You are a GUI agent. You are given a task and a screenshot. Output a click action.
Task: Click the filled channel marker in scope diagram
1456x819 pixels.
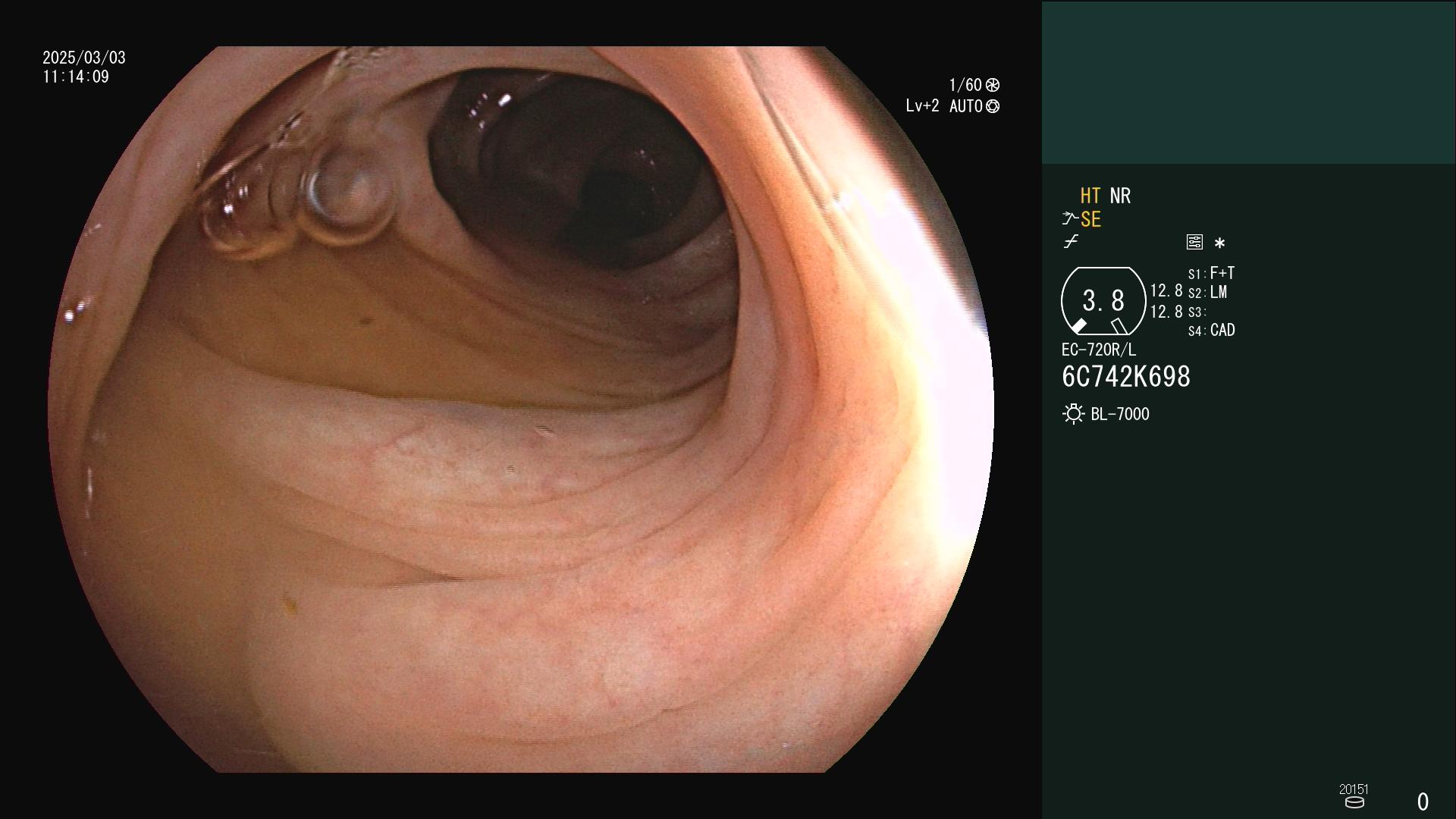1078,326
